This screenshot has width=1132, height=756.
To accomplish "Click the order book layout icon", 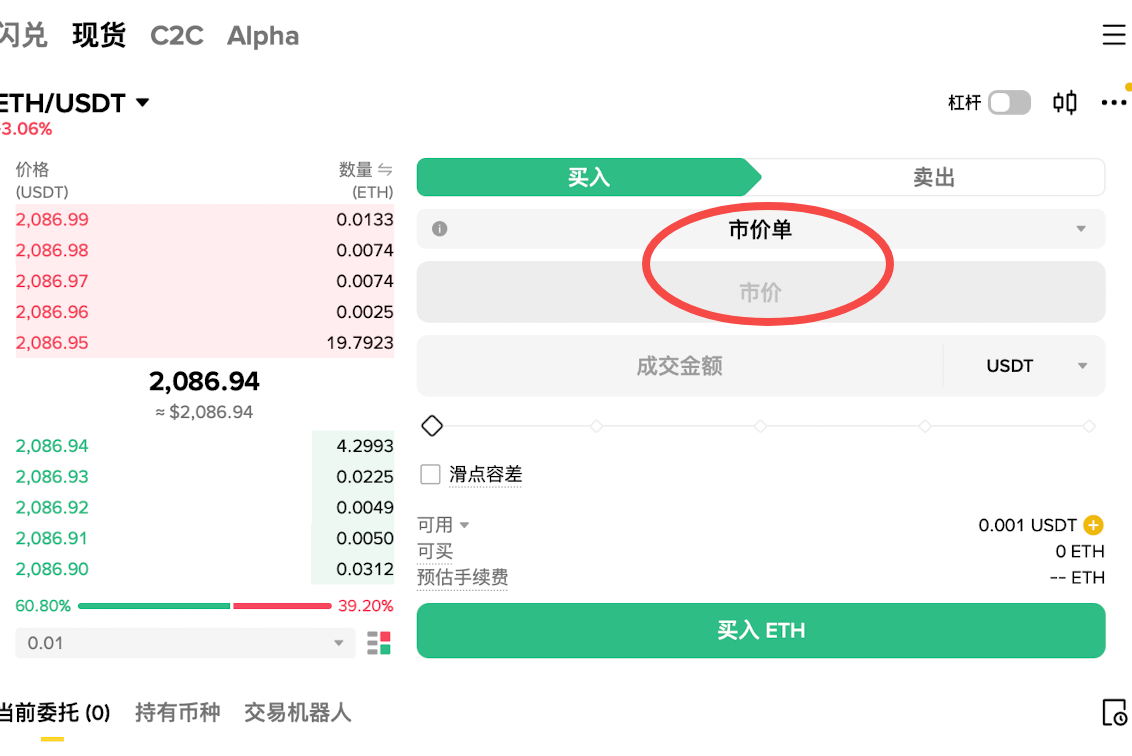I will [x=379, y=643].
